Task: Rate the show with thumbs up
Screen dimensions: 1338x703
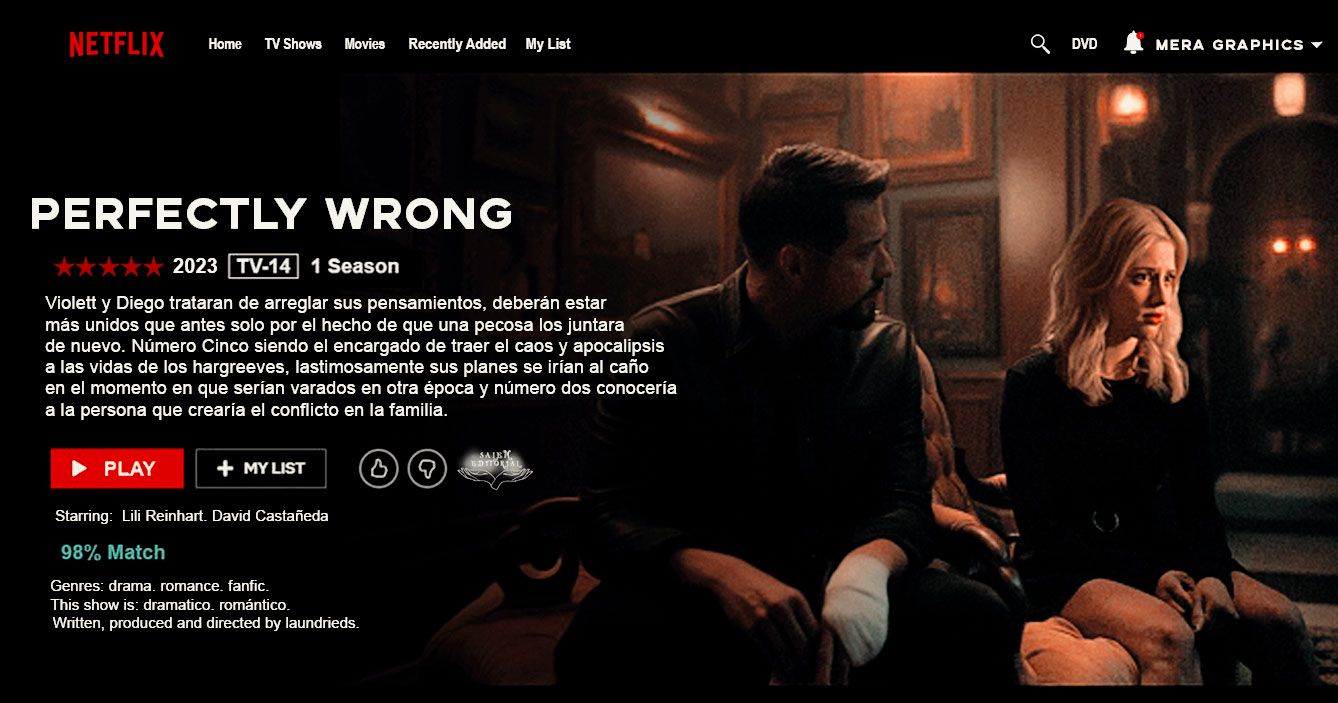Action: 378,468
